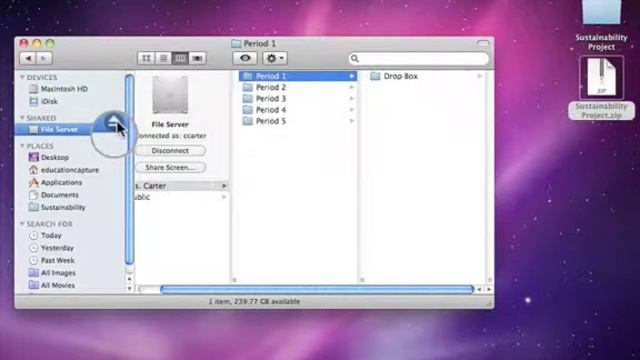Click the Period 5 disclosure arrow
The image size is (640, 360).
(351, 121)
